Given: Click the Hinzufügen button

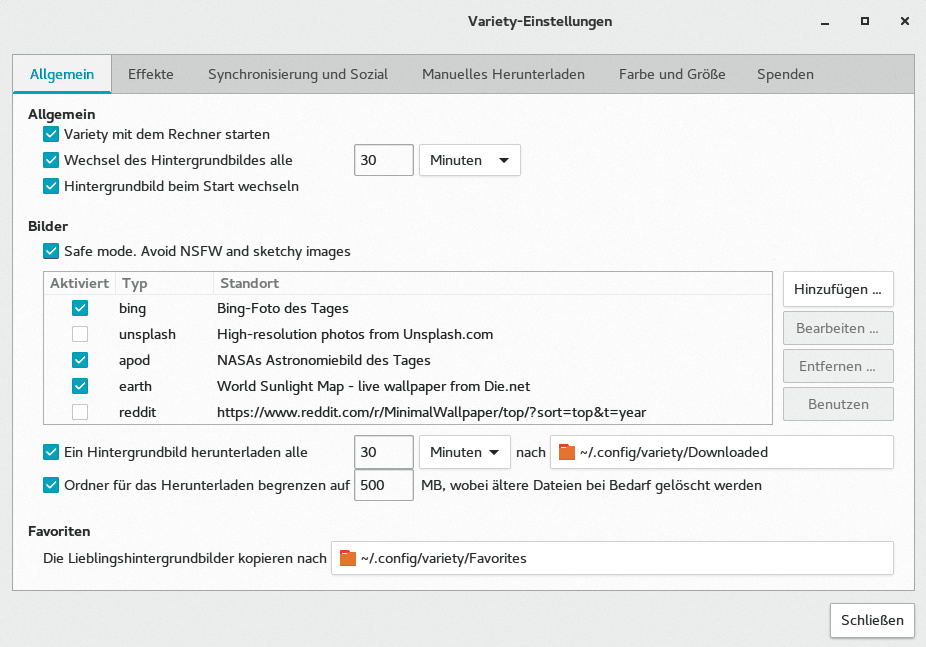Looking at the screenshot, I should (837, 289).
